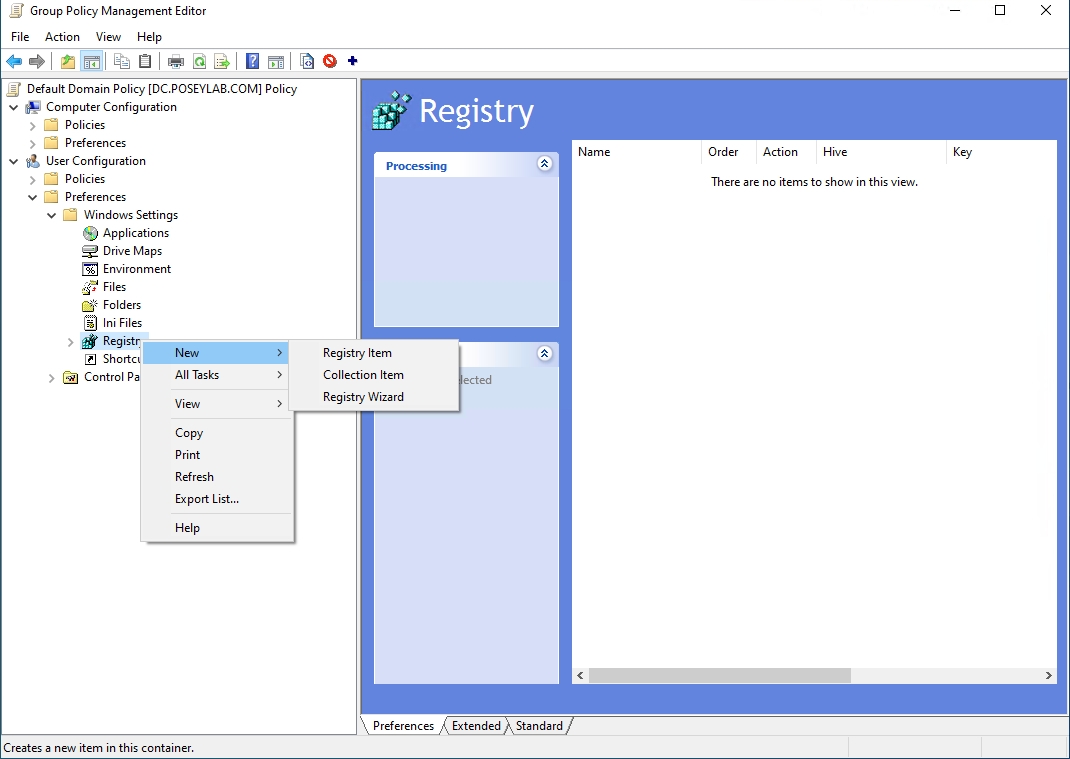Open toolbar Help with the question mark icon

point(251,61)
